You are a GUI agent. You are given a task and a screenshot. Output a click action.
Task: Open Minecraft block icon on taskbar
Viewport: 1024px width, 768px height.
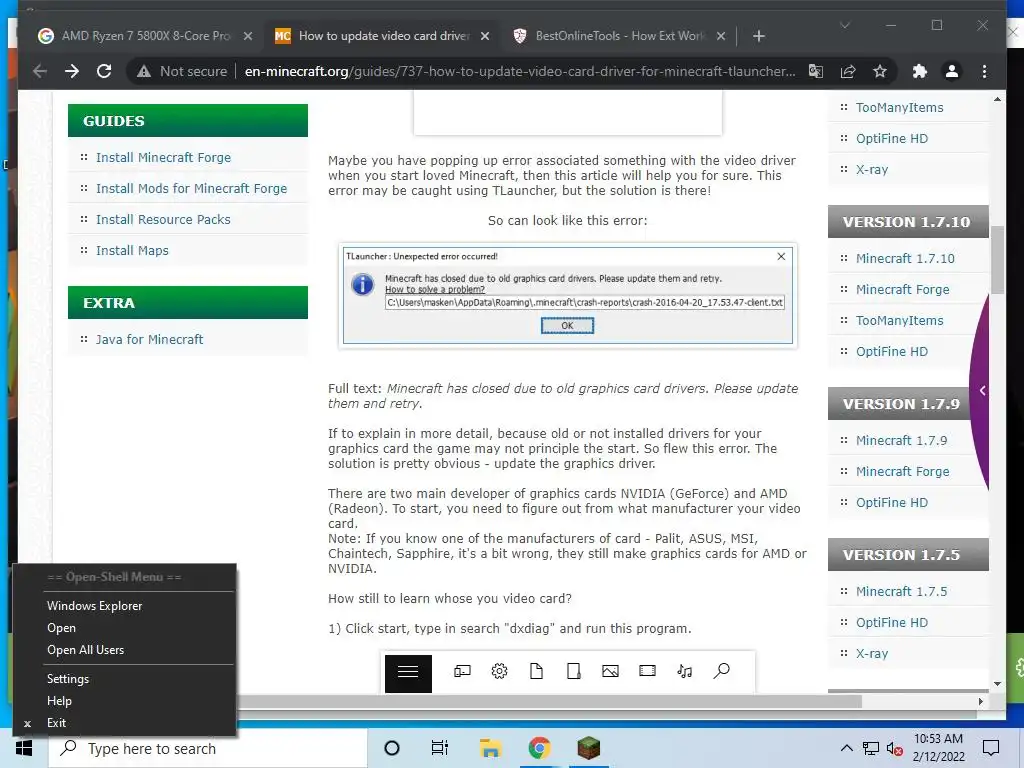coord(588,748)
